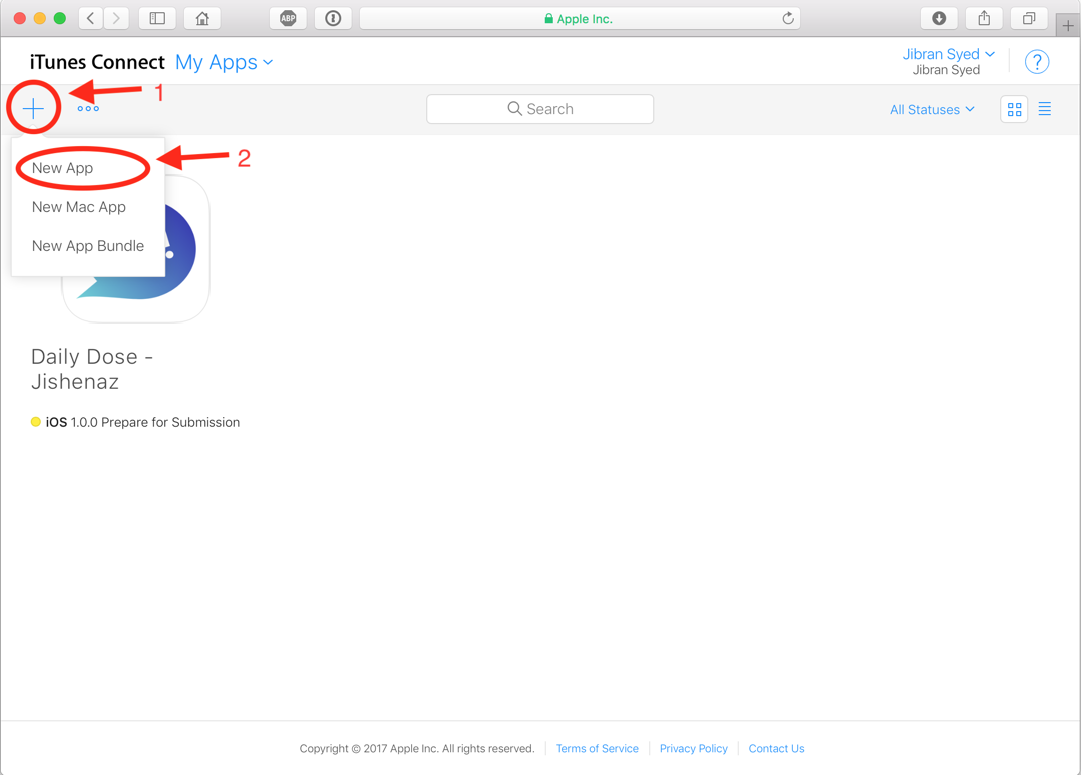This screenshot has height=775, width=1081.
Task: Click the iTunes Connect title
Action: click(x=97, y=62)
